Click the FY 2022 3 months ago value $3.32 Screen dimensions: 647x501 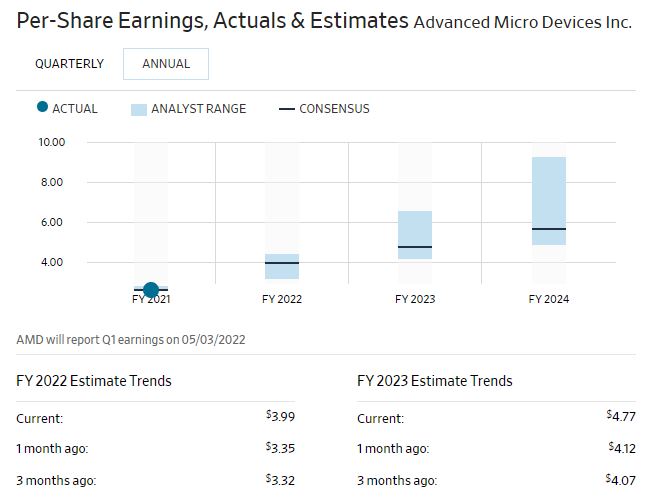click(281, 480)
